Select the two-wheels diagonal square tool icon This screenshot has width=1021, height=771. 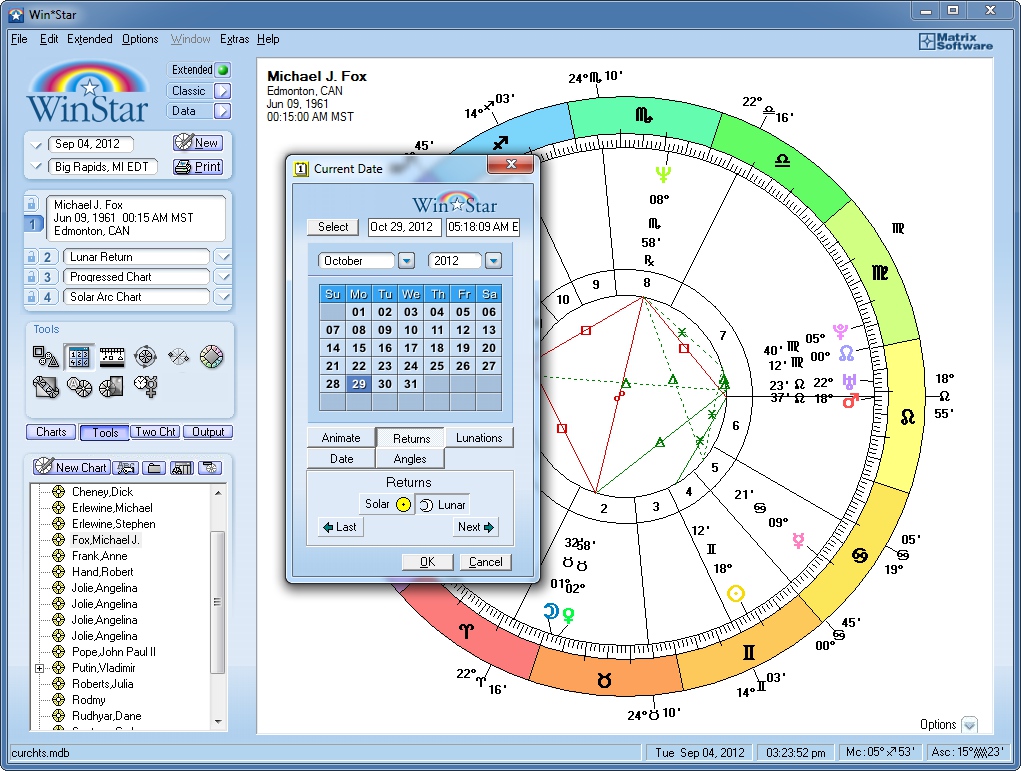(x=46, y=387)
